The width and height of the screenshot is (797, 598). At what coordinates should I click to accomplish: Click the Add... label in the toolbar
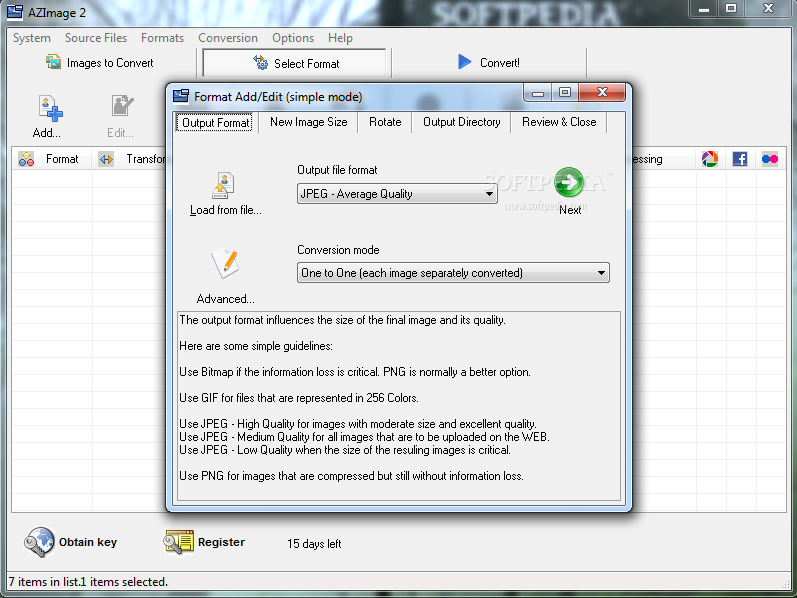pyautogui.click(x=46, y=133)
